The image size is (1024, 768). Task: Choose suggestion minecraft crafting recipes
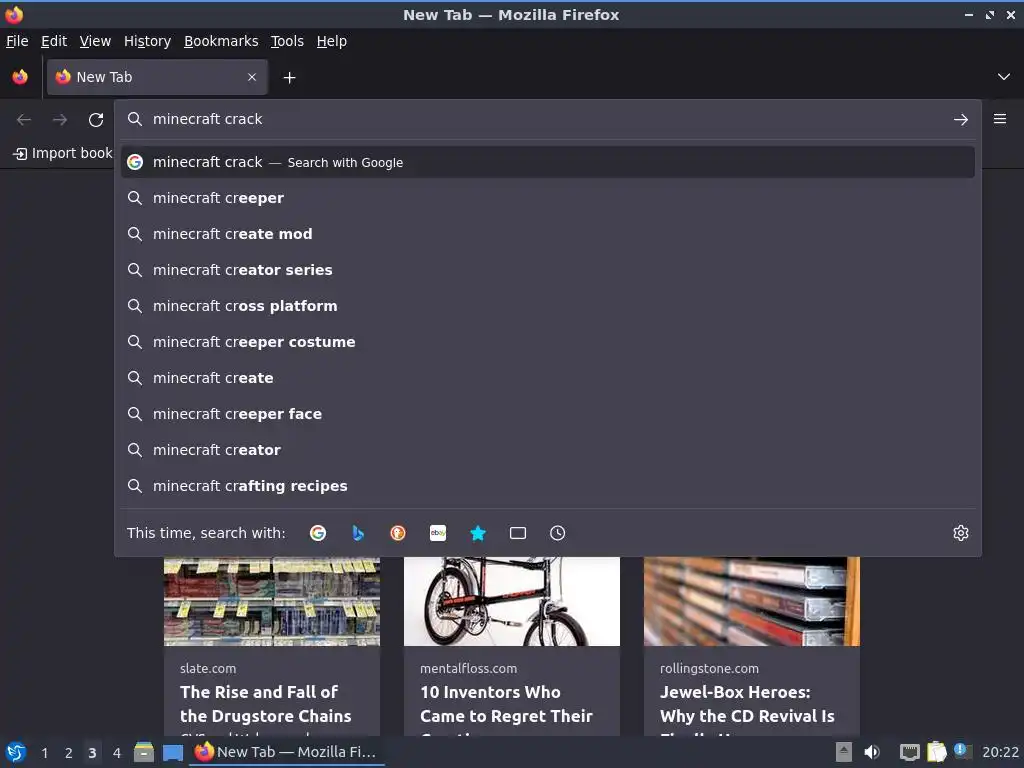547,485
